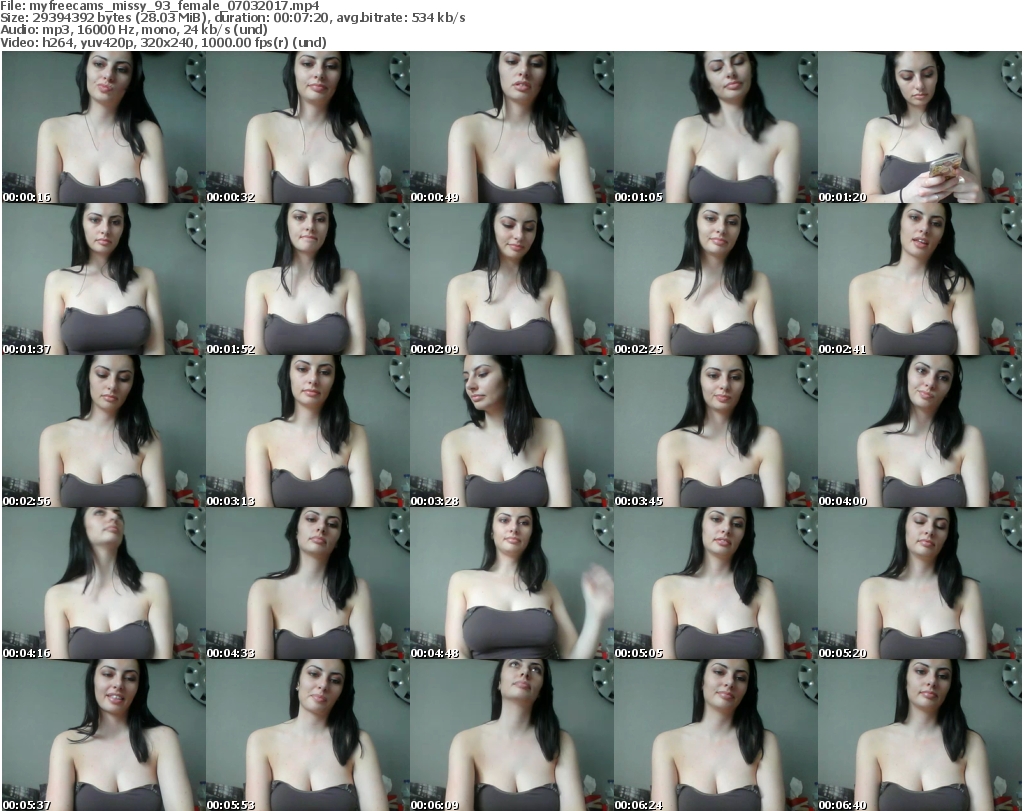Click the Video h264 info line
Screen dimensions: 1024x811
pyautogui.click(x=163, y=42)
